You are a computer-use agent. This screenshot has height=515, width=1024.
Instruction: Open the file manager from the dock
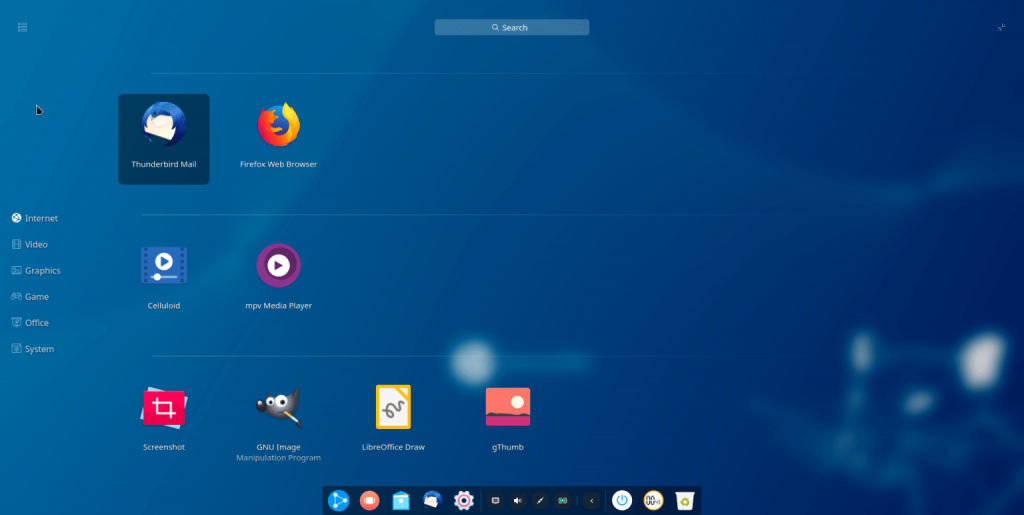click(401, 501)
